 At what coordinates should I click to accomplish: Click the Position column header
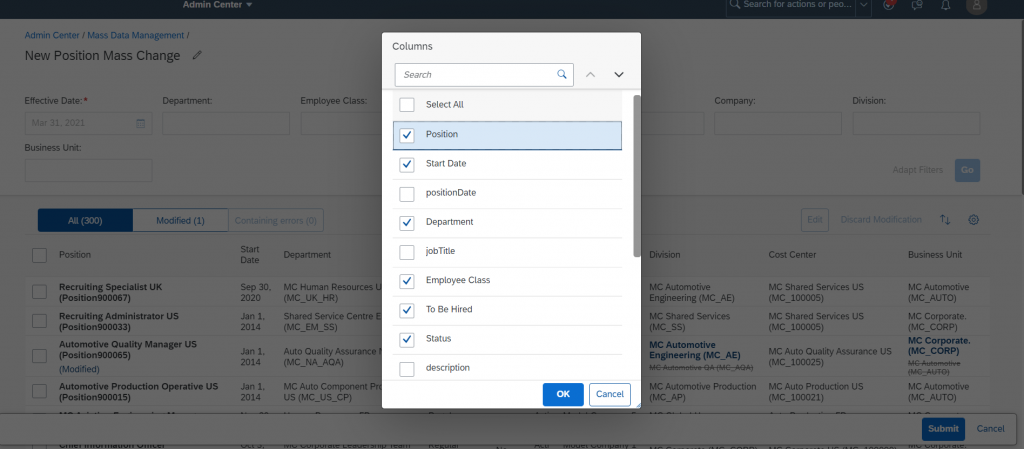[x=75, y=255]
